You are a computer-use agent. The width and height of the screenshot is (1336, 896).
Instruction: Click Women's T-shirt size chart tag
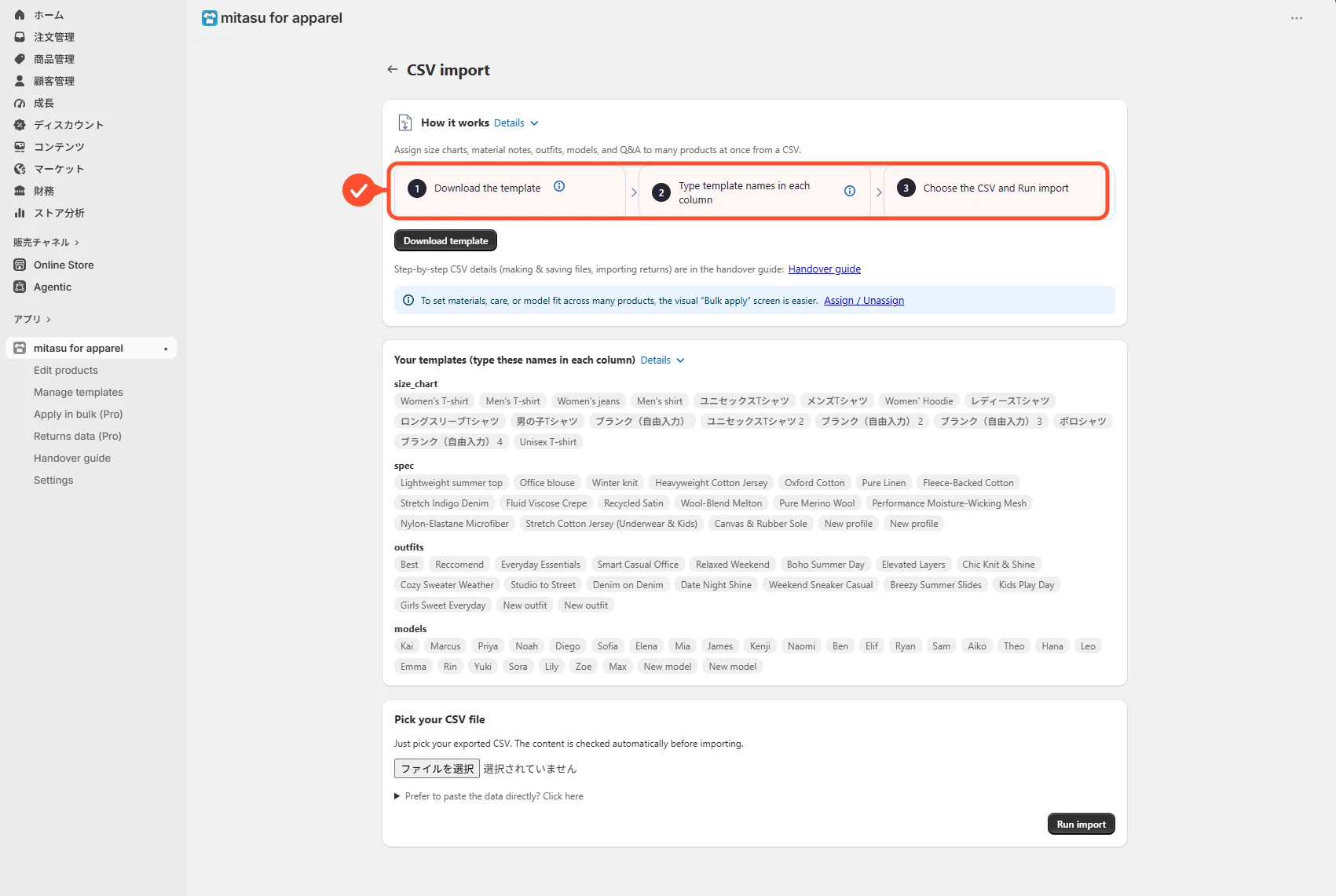click(x=434, y=401)
